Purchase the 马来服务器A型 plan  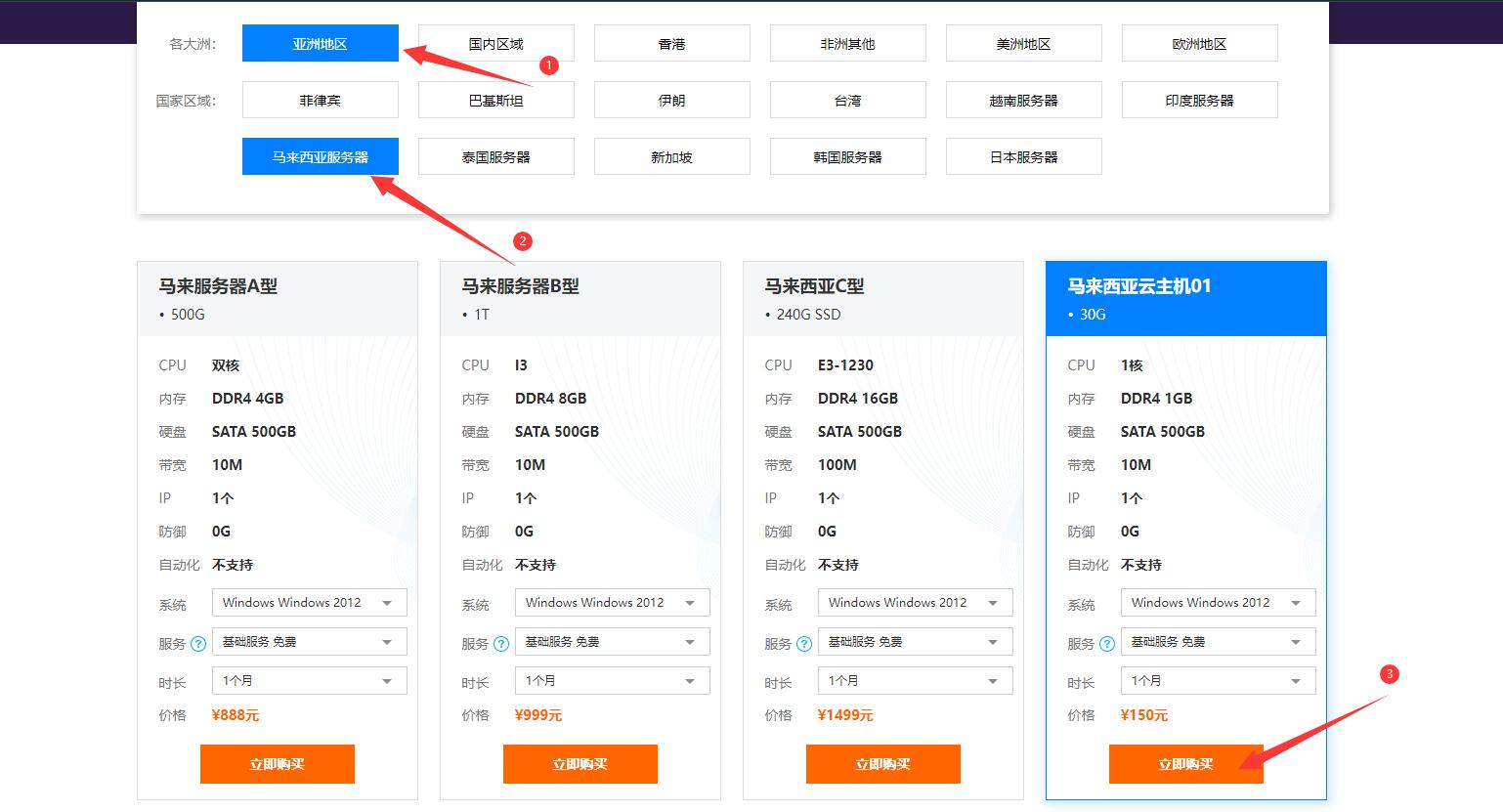(x=277, y=764)
